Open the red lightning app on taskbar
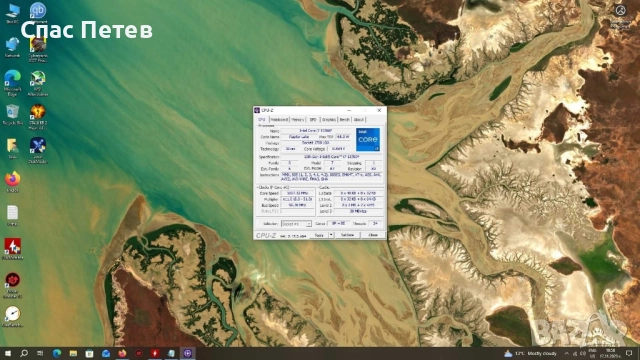640x360 pixels. click(x=155, y=353)
